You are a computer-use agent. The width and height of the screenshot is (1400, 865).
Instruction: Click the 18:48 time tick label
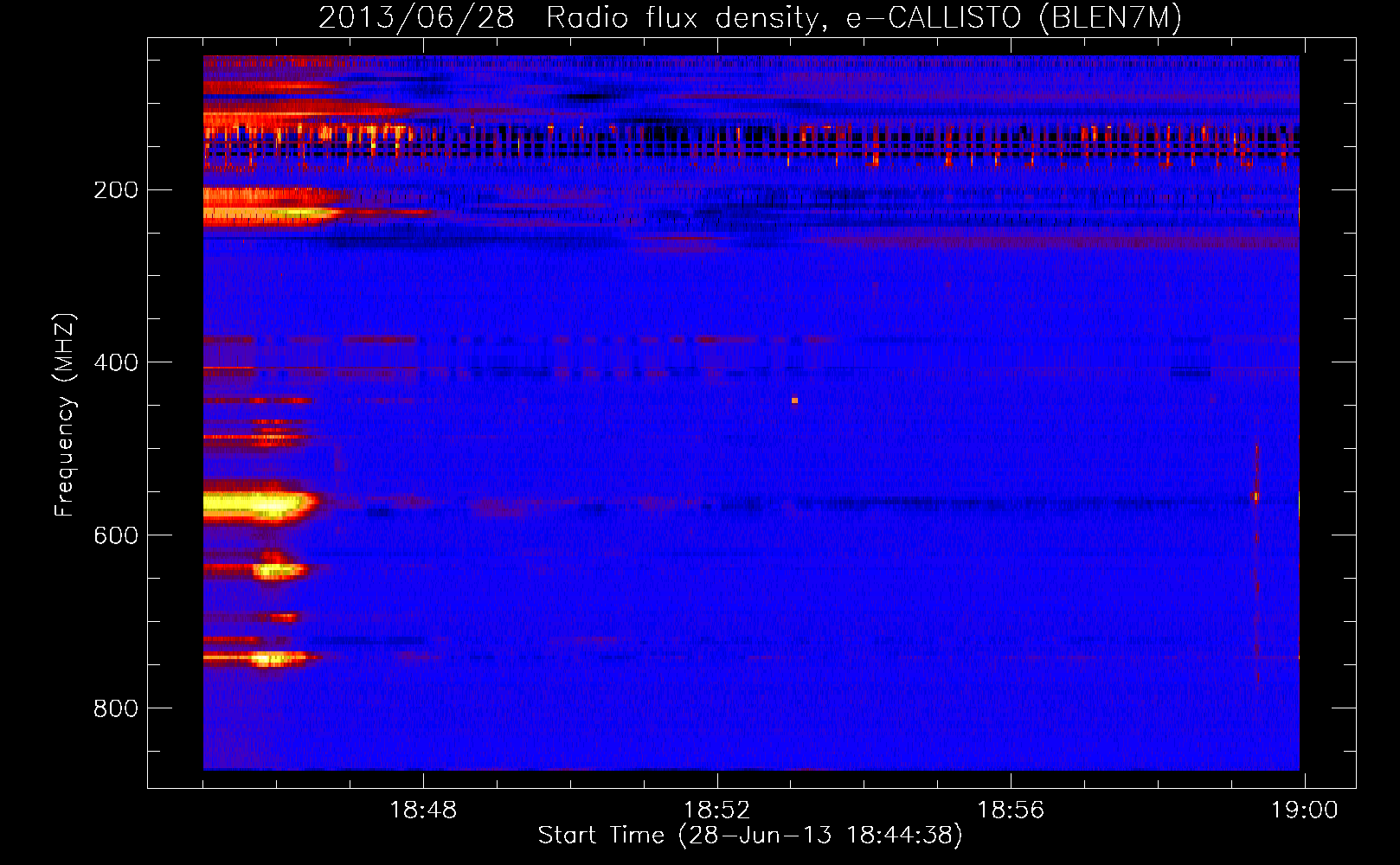click(423, 810)
